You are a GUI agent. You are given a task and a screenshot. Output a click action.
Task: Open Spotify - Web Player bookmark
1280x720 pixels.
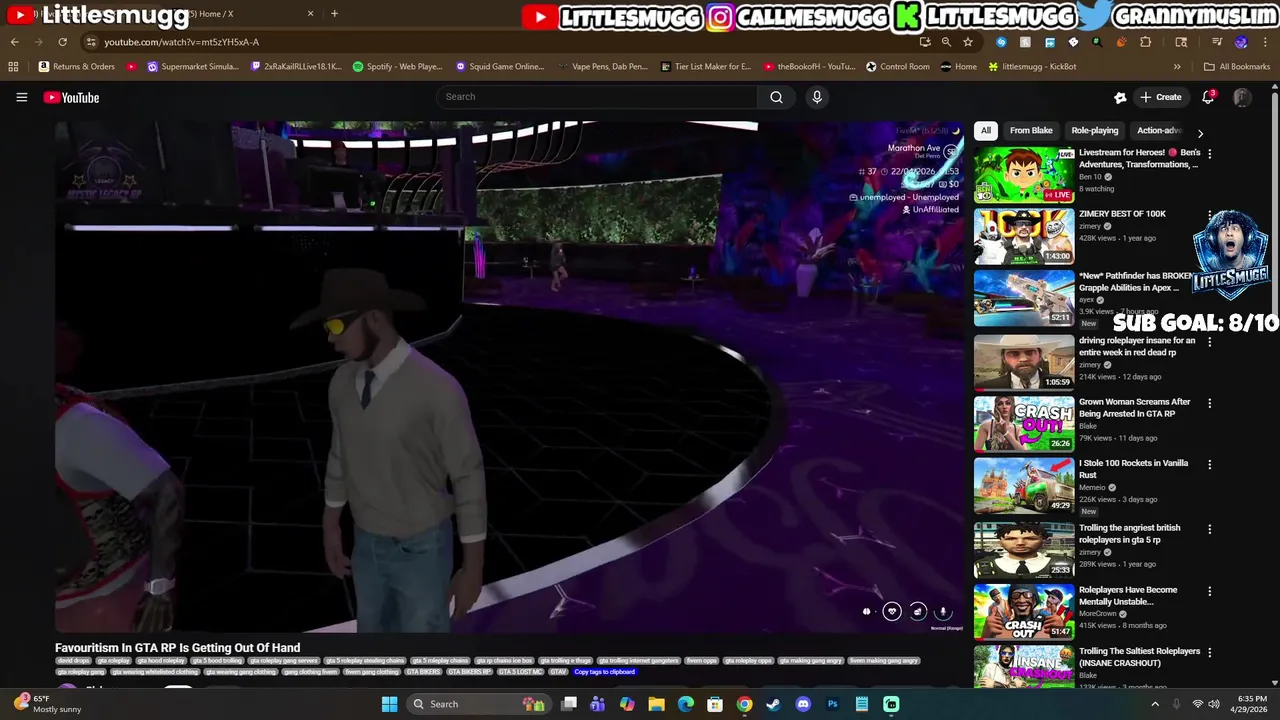point(397,67)
